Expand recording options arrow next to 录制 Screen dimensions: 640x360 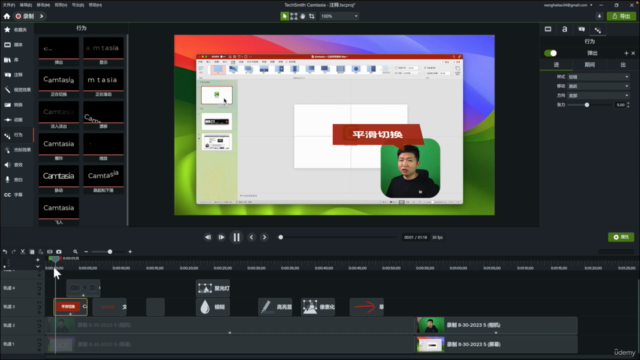click(x=42, y=16)
